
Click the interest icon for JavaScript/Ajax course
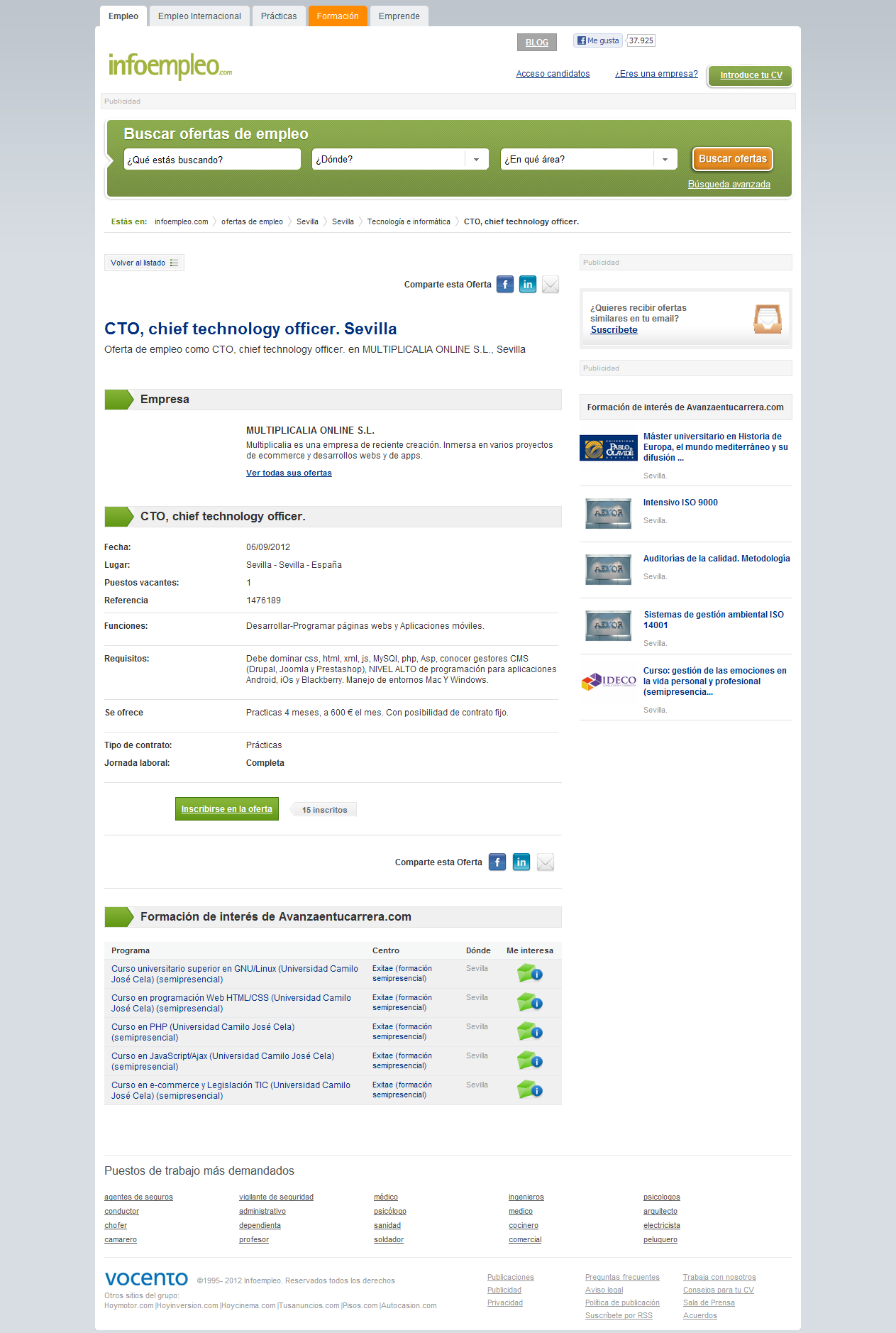click(530, 1060)
